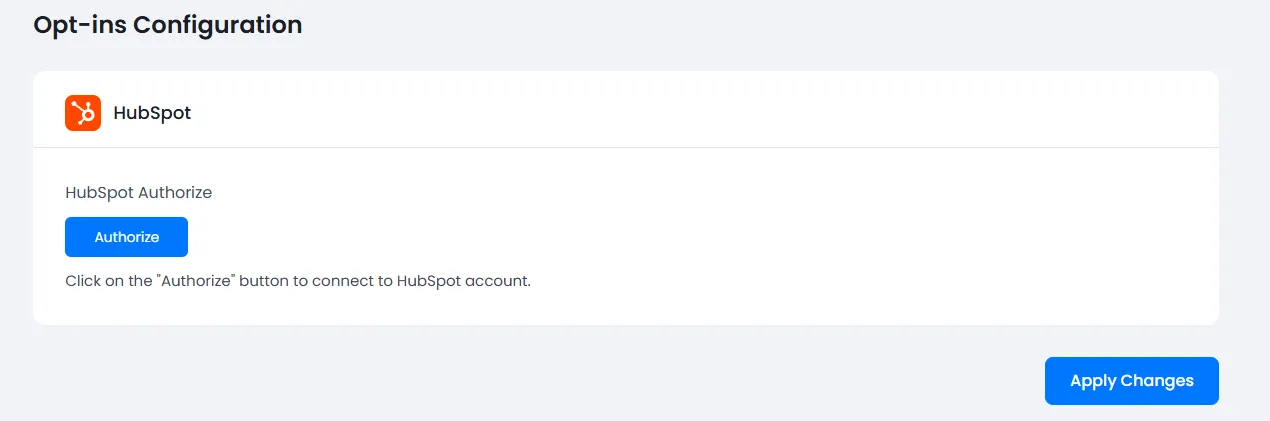Click the Opt-ins Configuration heading

click(x=168, y=24)
